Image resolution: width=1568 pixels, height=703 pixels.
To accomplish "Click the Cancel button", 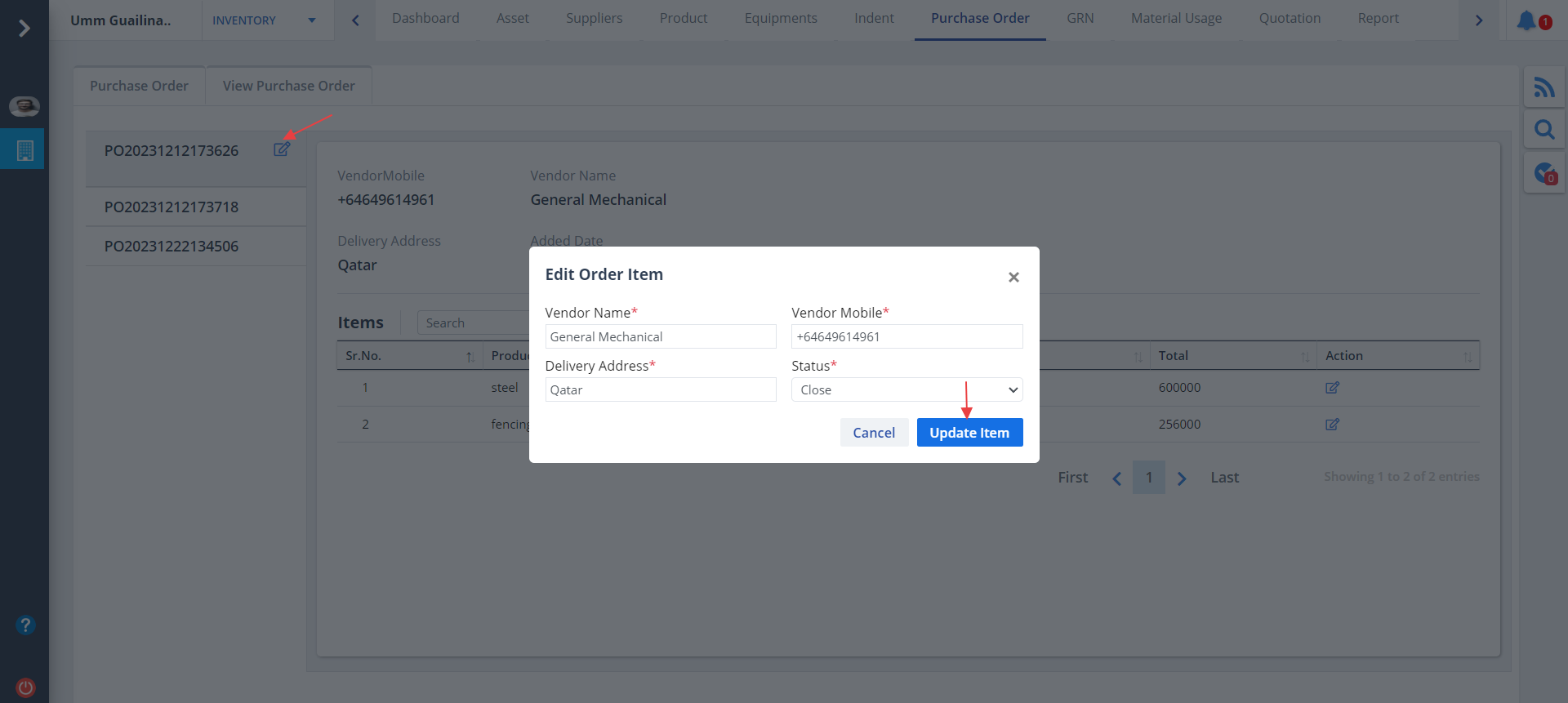I will [x=874, y=433].
